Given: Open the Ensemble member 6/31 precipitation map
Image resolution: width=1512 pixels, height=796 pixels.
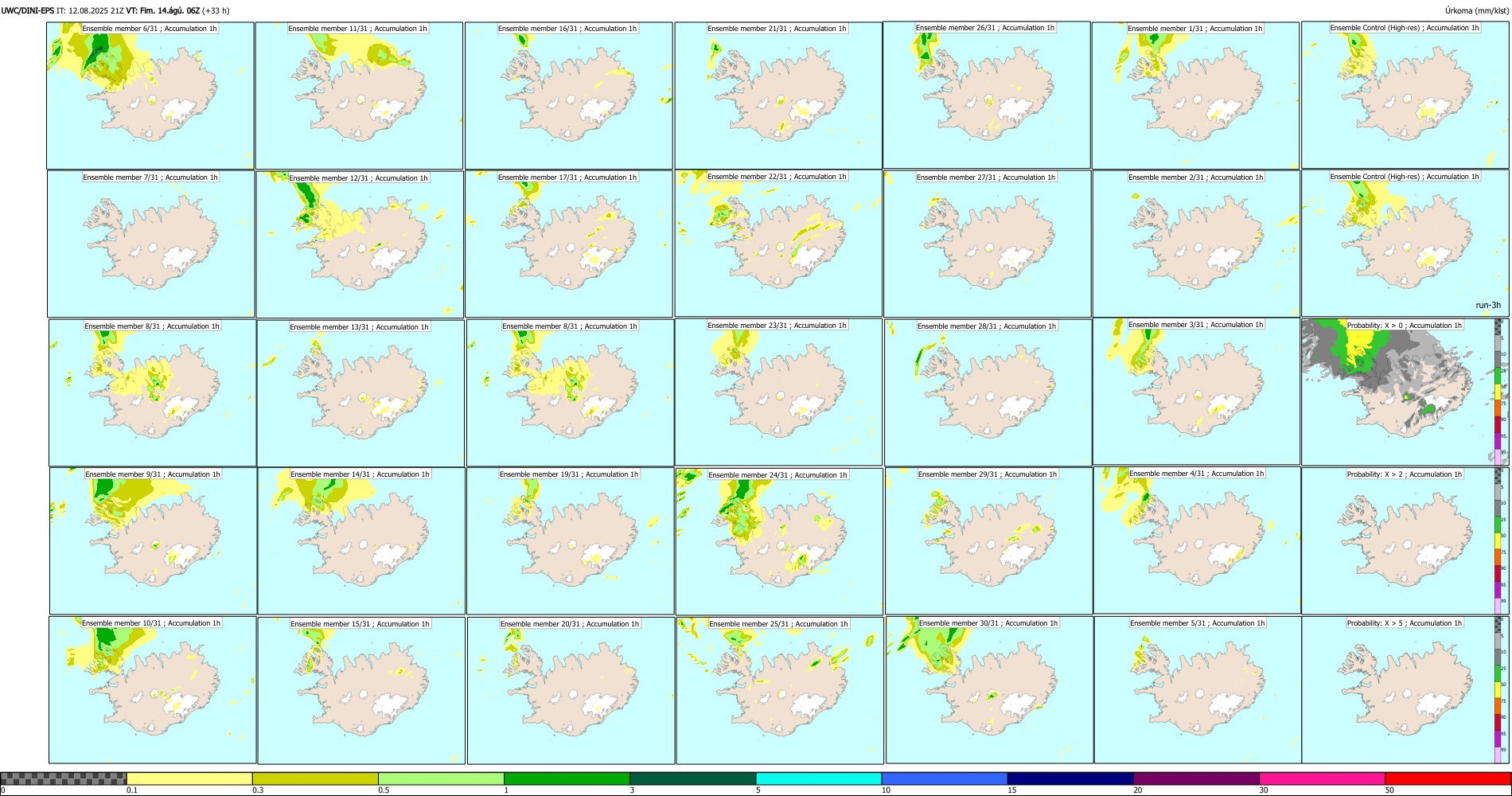Looking at the screenshot, I should 150,96.
